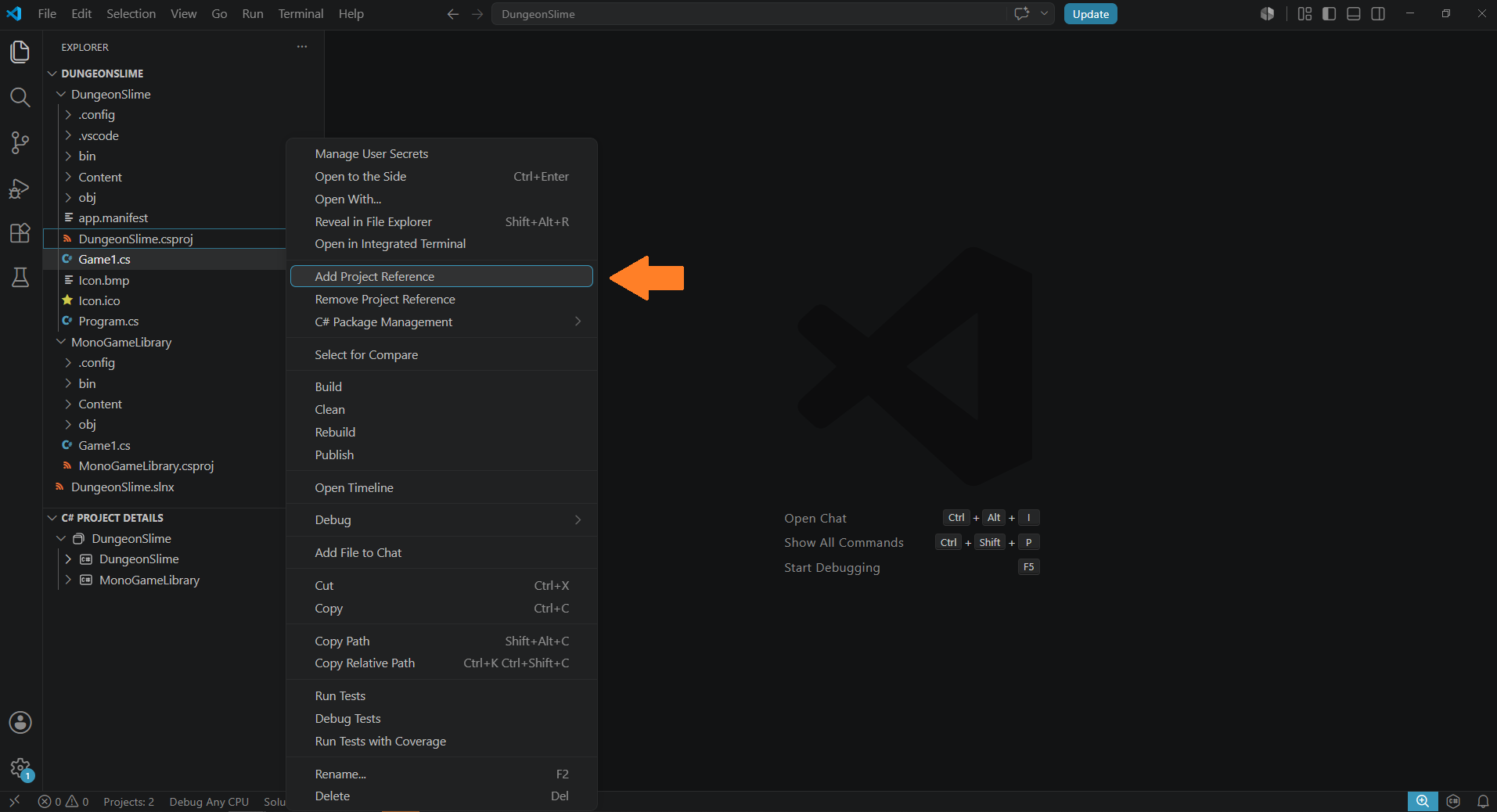
Task: Open the Extensions view
Action: [20, 233]
